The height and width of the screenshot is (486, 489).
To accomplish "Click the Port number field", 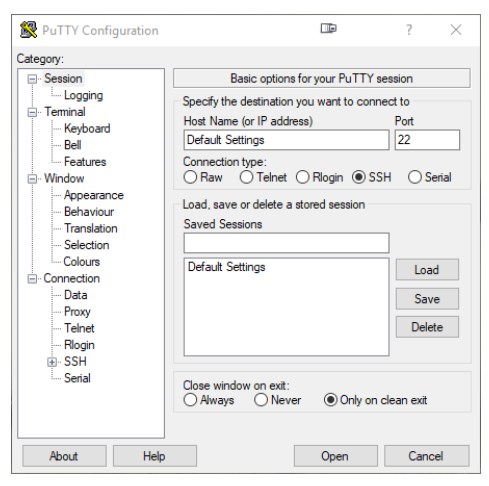I will 427,140.
